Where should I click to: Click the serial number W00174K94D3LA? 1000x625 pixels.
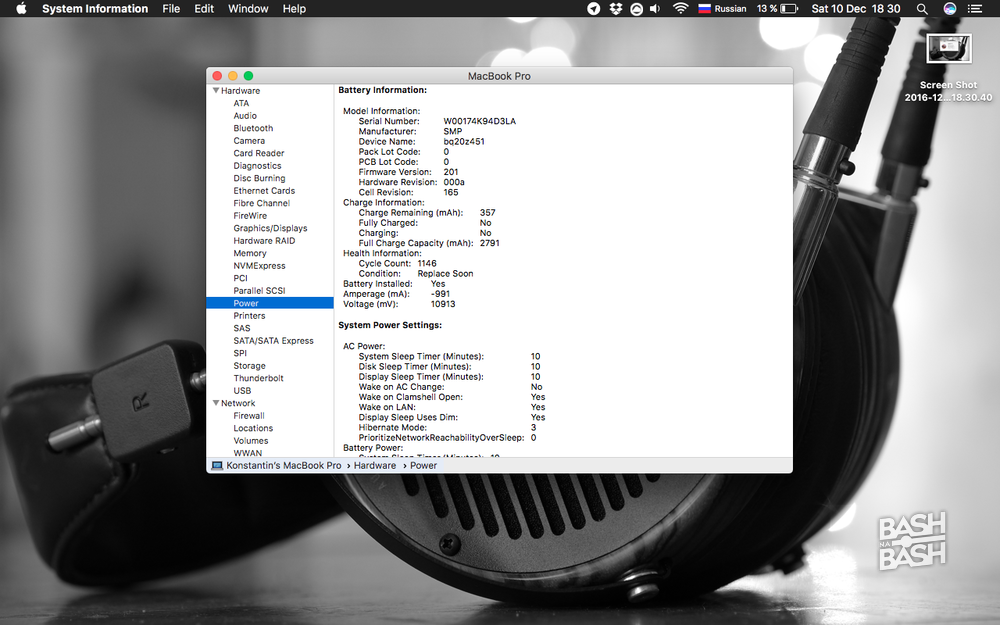tap(480, 121)
